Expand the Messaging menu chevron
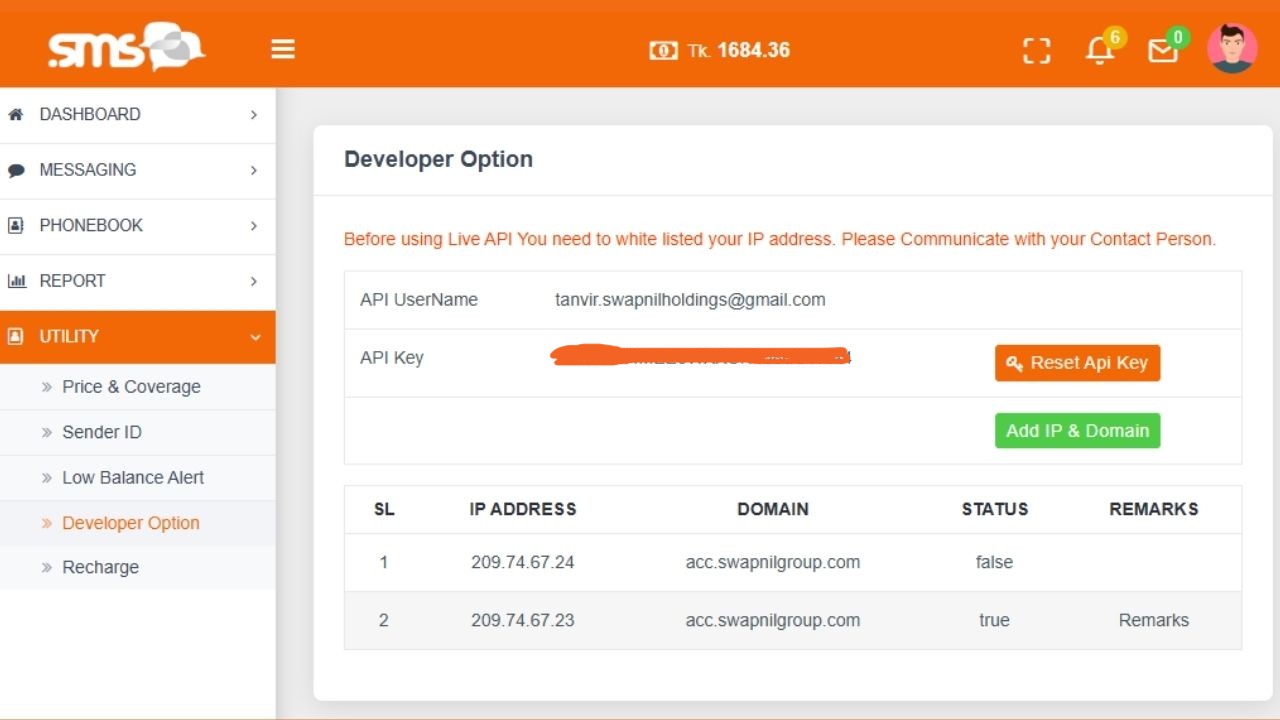1280x720 pixels. coord(254,170)
